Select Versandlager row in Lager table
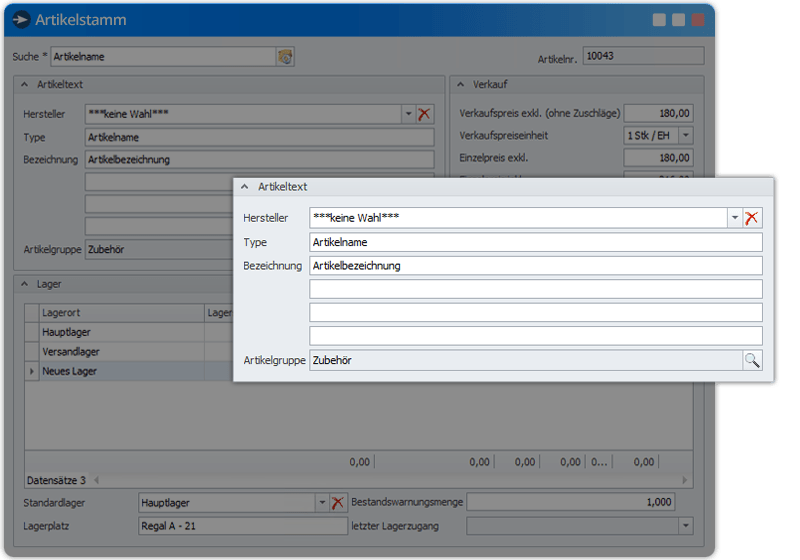The height and width of the screenshot is (560, 800). click(129, 351)
